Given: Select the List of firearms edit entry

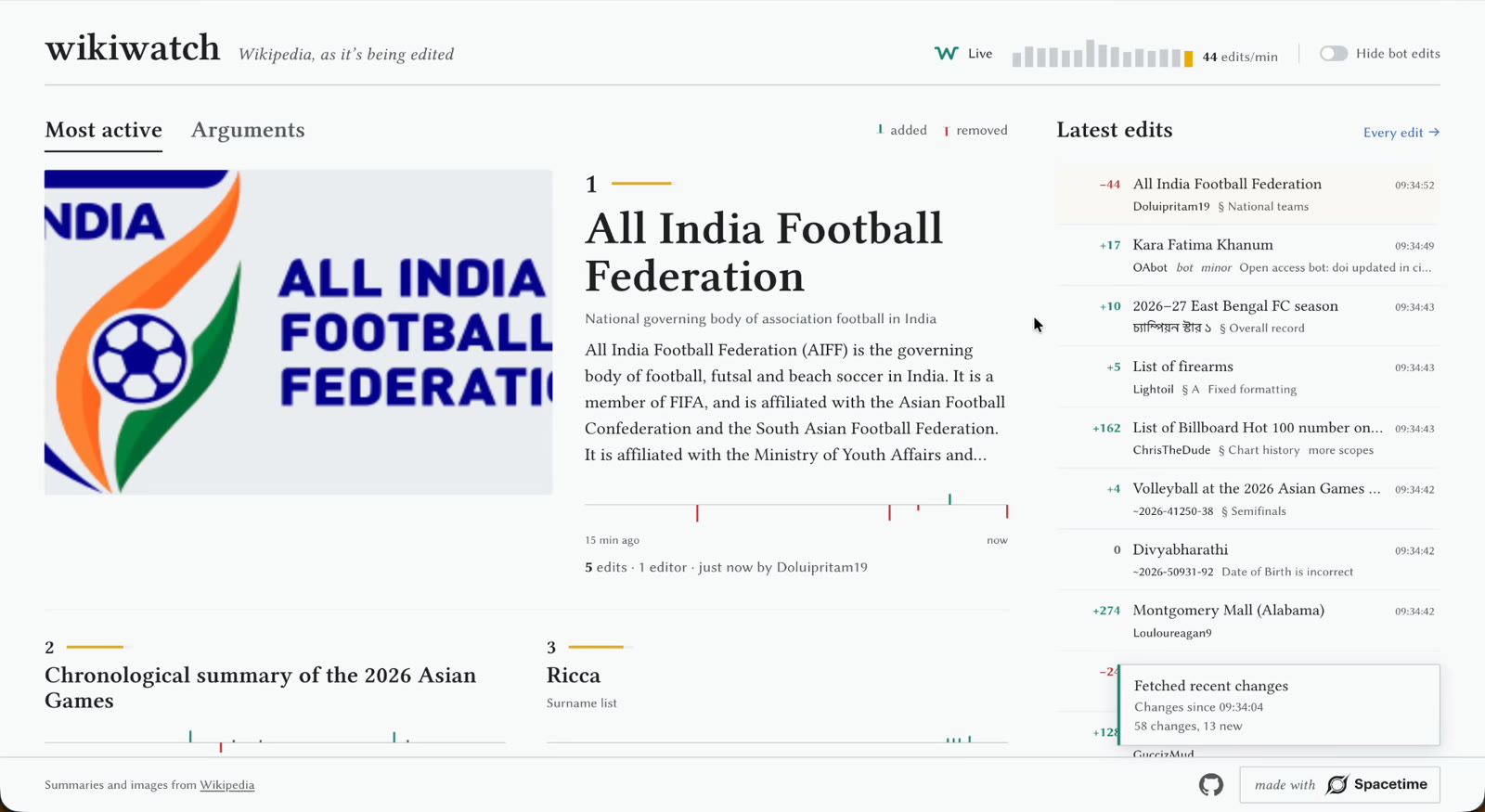Looking at the screenshot, I should tap(1248, 377).
